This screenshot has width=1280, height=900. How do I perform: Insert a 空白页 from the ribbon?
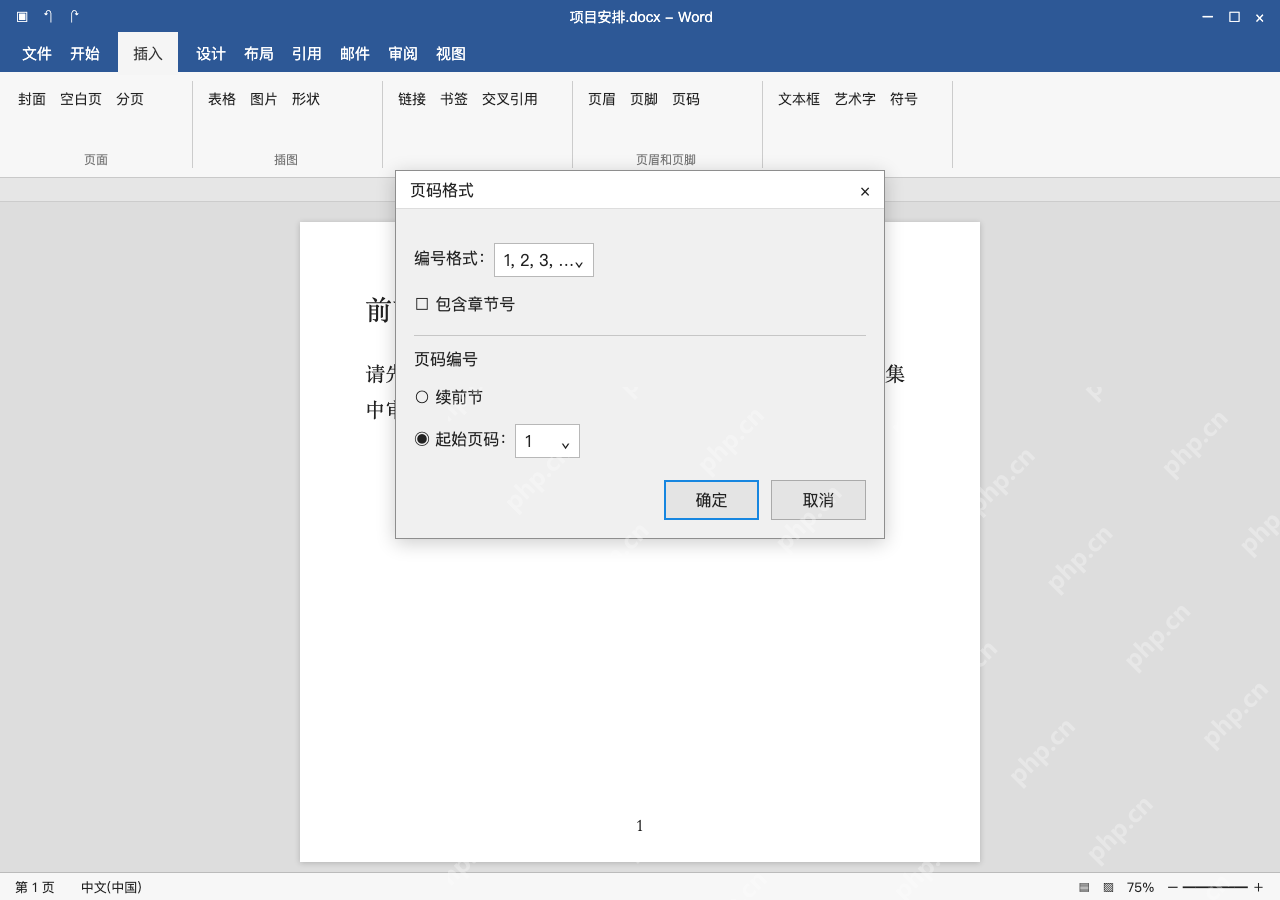(x=81, y=99)
